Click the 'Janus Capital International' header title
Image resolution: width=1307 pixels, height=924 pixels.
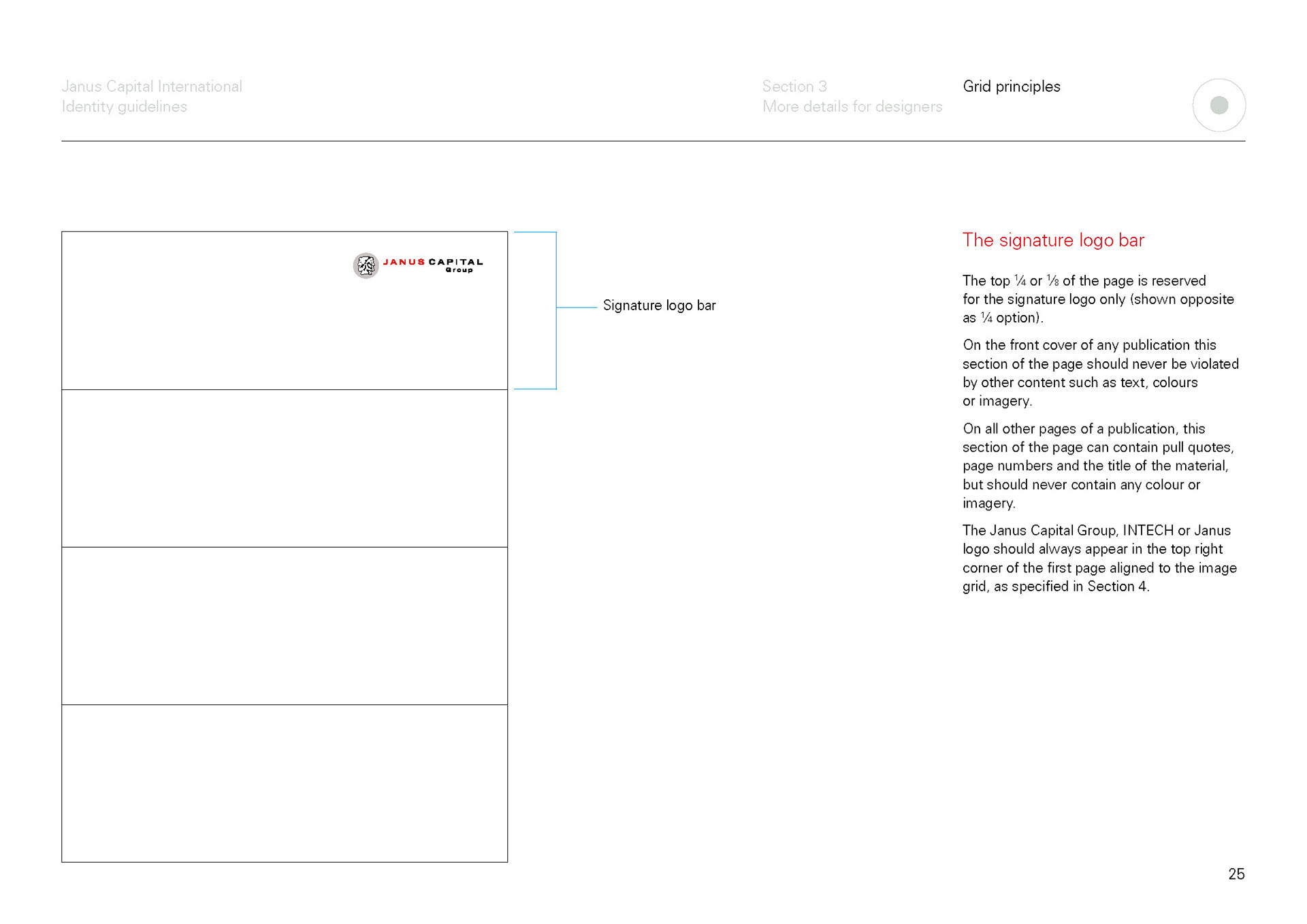pos(152,86)
